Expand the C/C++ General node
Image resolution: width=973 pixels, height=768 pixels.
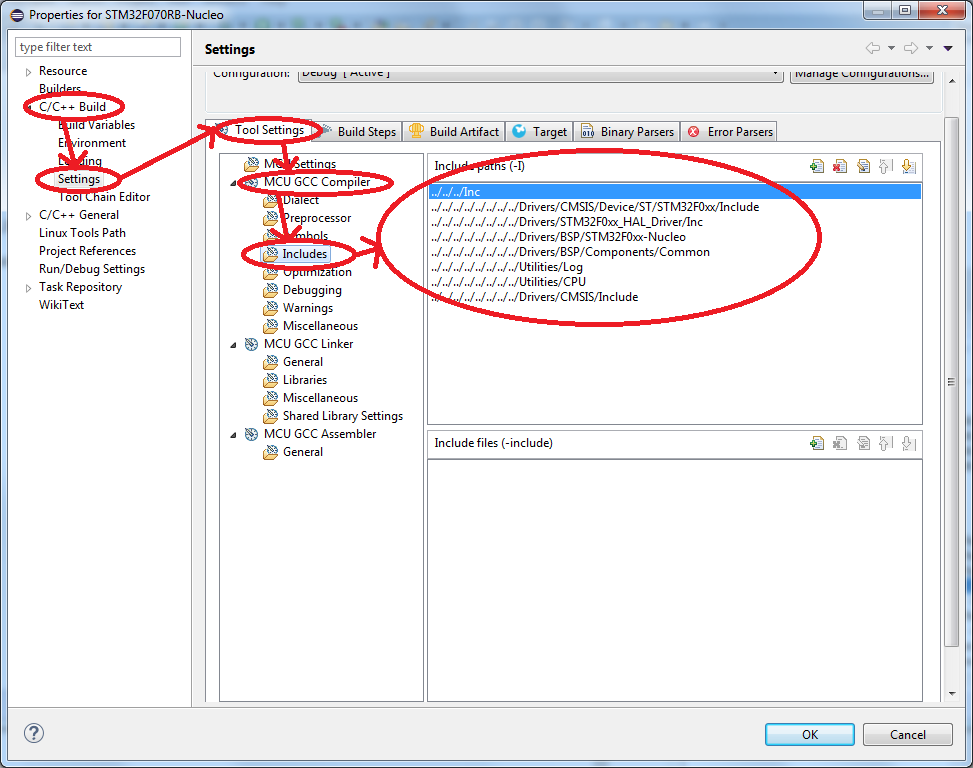pos(28,216)
